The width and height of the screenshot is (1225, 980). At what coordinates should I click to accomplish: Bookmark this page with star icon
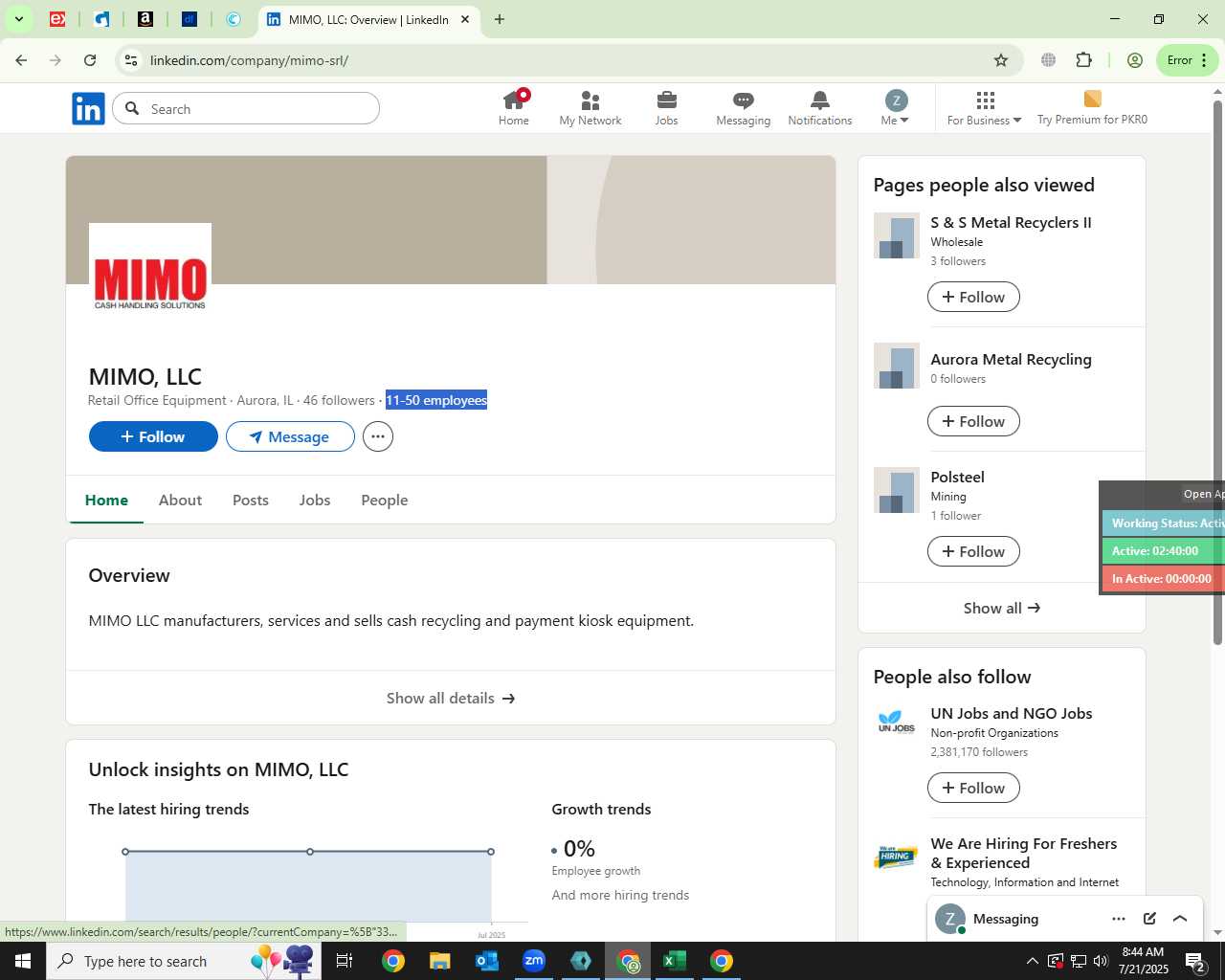1001,60
